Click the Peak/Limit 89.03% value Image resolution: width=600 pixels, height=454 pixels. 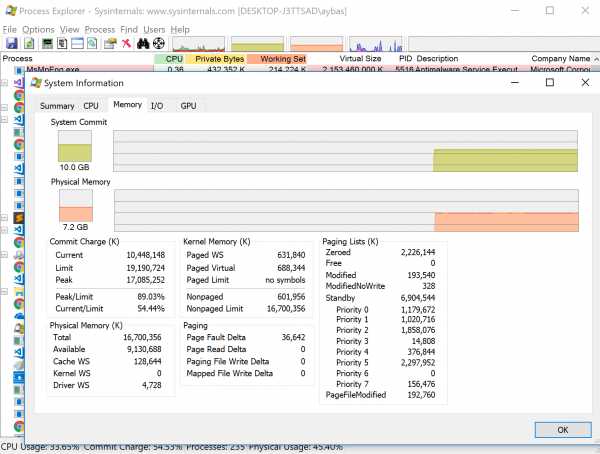tap(151, 297)
